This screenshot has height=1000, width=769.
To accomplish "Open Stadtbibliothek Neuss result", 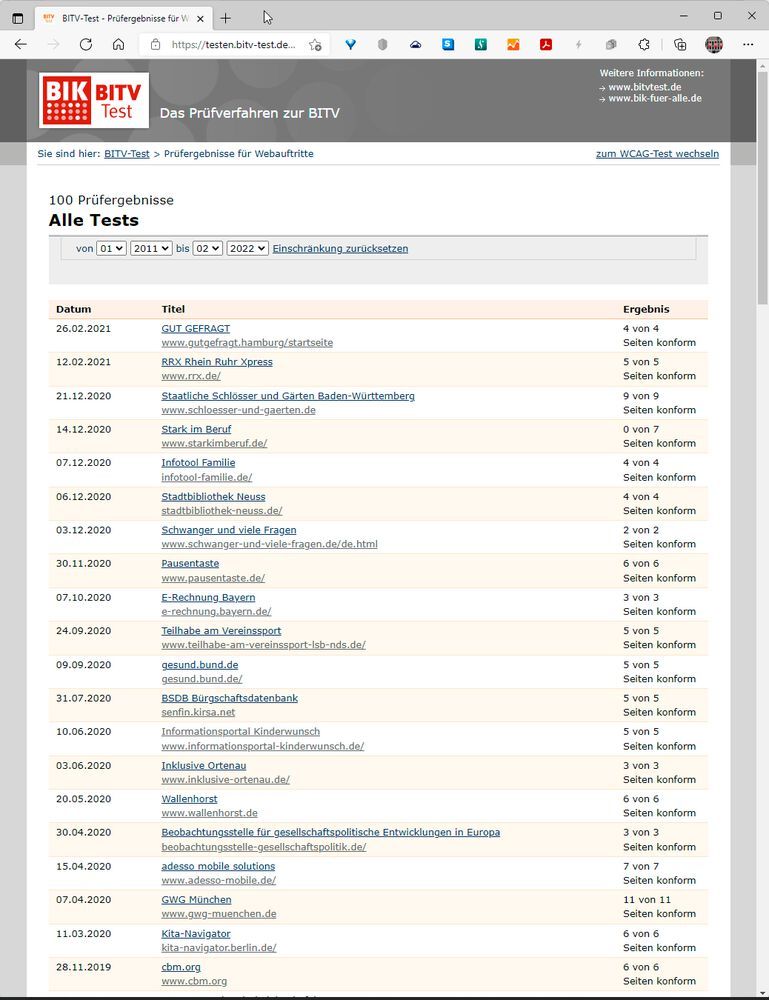I will (x=214, y=496).
